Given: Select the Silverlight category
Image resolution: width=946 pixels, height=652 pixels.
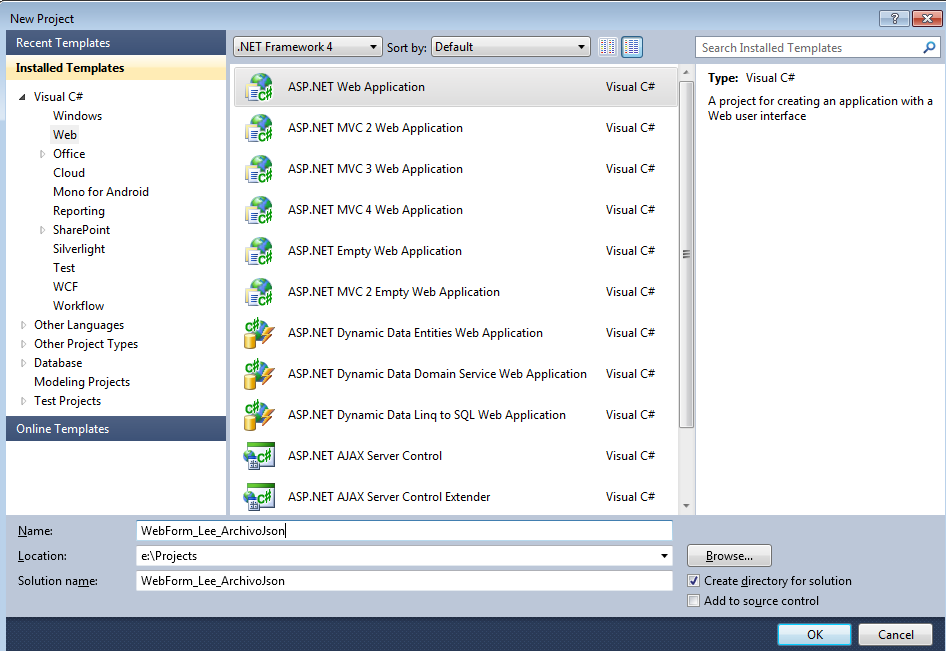Looking at the screenshot, I should click(79, 249).
